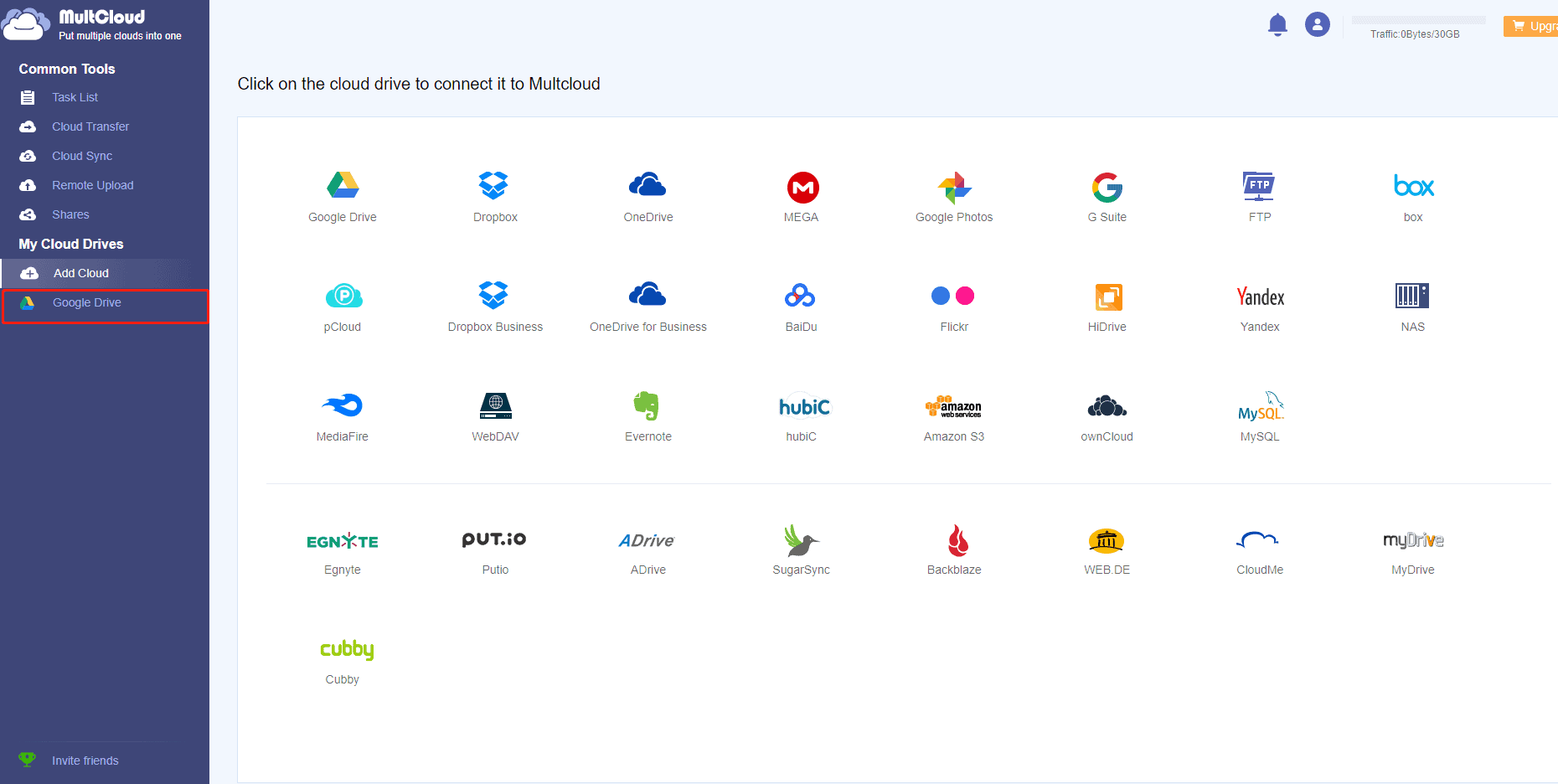Add an FTP connection icon
This screenshot has width=1558, height=784.
[1259, 186]
